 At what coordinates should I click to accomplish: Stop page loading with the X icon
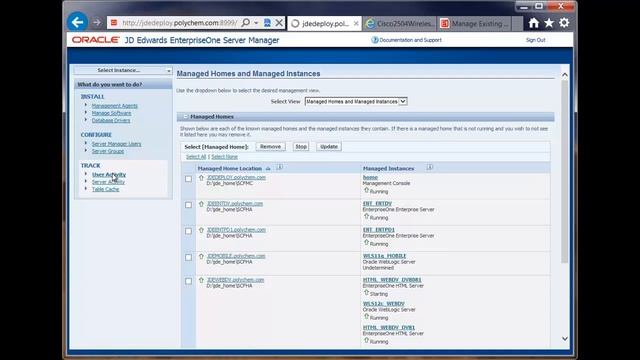[279, 23]
